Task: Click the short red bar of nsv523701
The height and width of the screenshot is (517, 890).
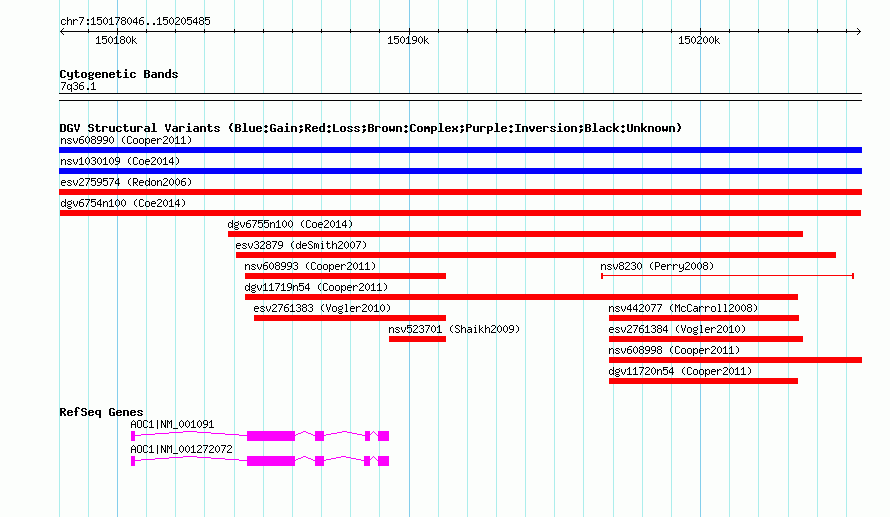Action: (417, 339)
